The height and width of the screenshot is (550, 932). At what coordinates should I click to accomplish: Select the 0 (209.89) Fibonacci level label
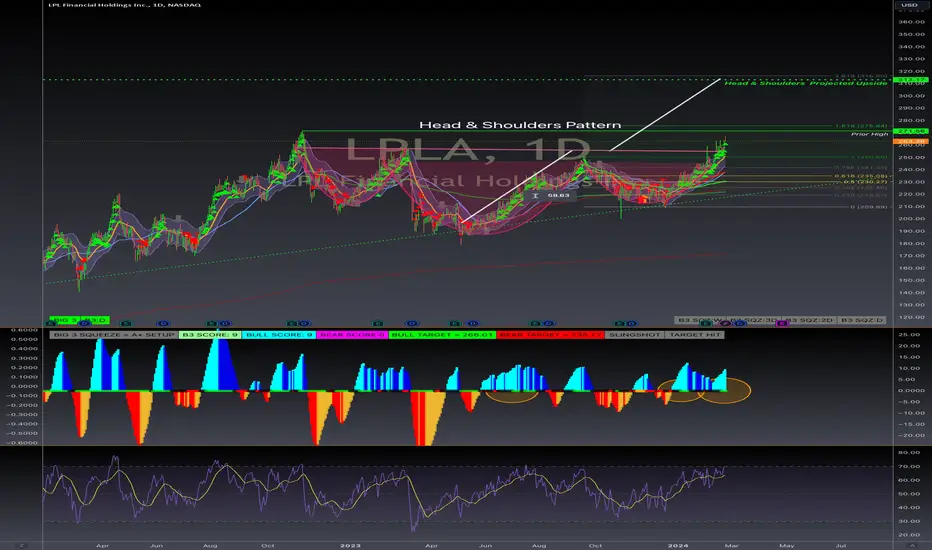point(868,207)
